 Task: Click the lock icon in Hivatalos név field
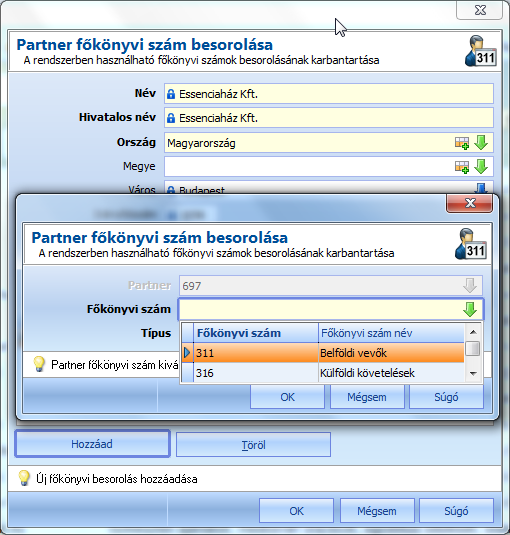(171, 118)
